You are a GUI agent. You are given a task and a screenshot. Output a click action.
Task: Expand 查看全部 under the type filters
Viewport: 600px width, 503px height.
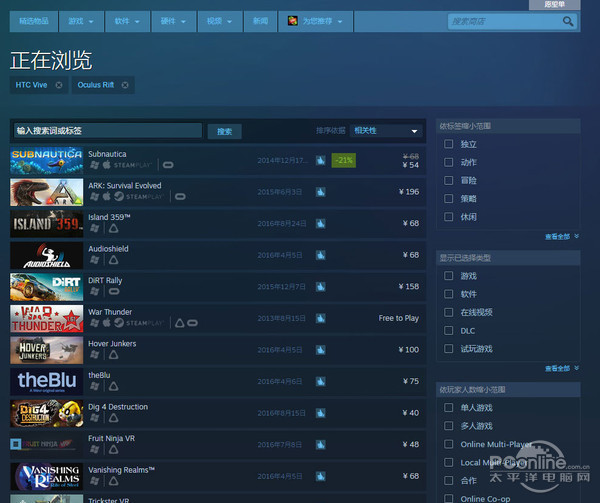click(x=561, y=368)
